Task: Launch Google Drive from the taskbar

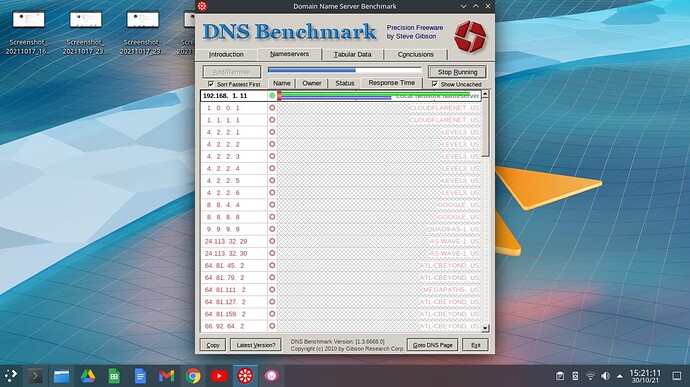Action: [88, 376]
